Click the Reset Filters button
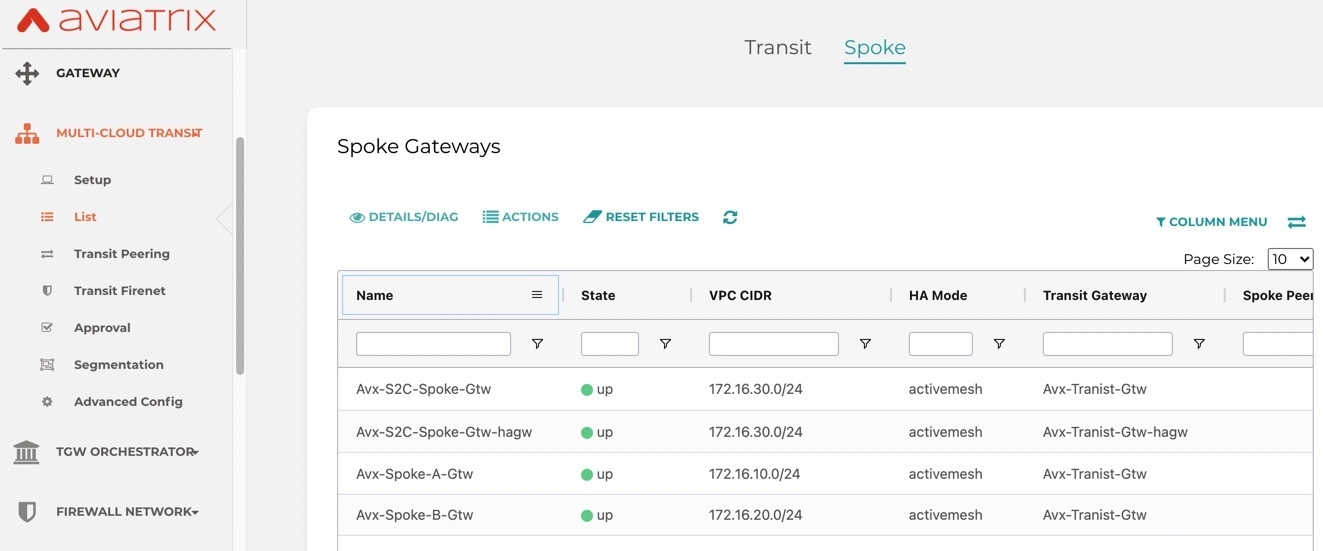This screenshot has height=551, width=1323. [641, 217]
